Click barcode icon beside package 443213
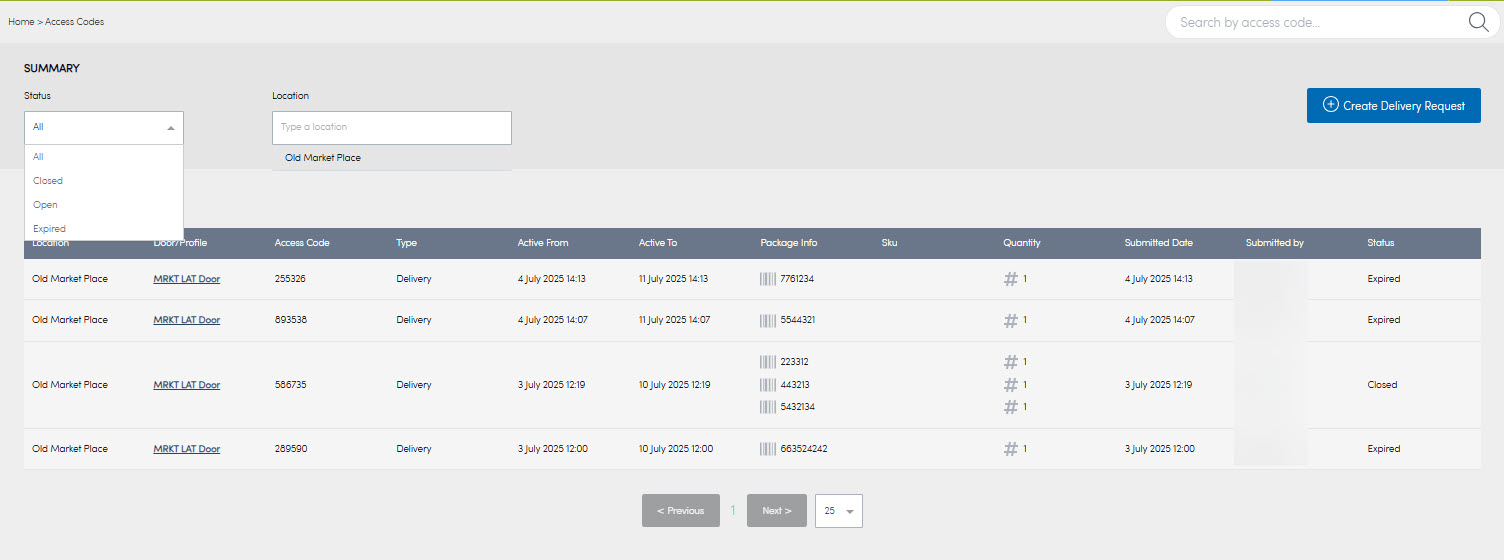The image size is (1504, 560). point(768,384)
